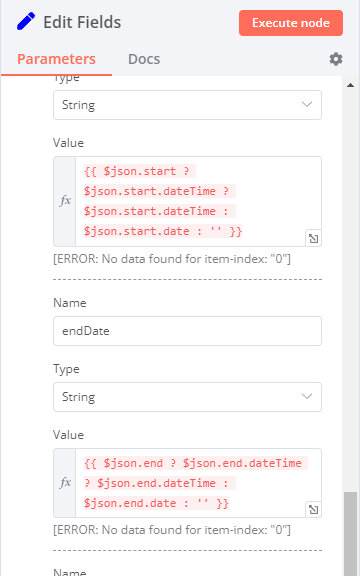The height and width of the screenshot is (576, 360).
Task: Click the error message below start expression
Action: (x=172, y=259)
